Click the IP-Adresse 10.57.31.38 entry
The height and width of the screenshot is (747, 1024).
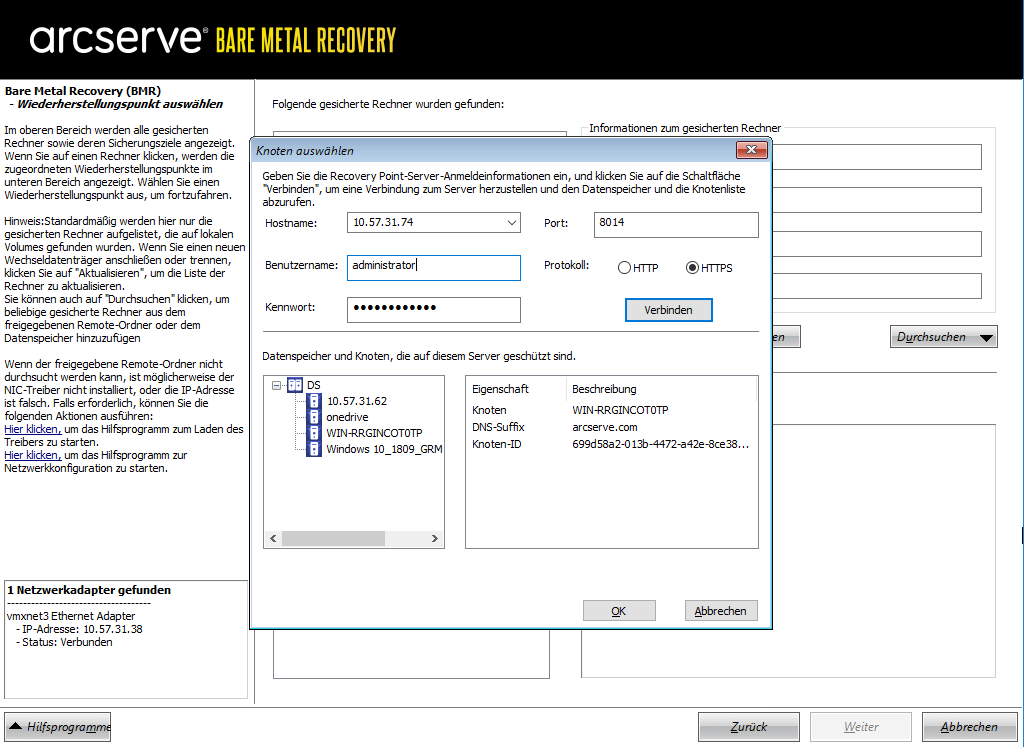[x=82, y=629]
